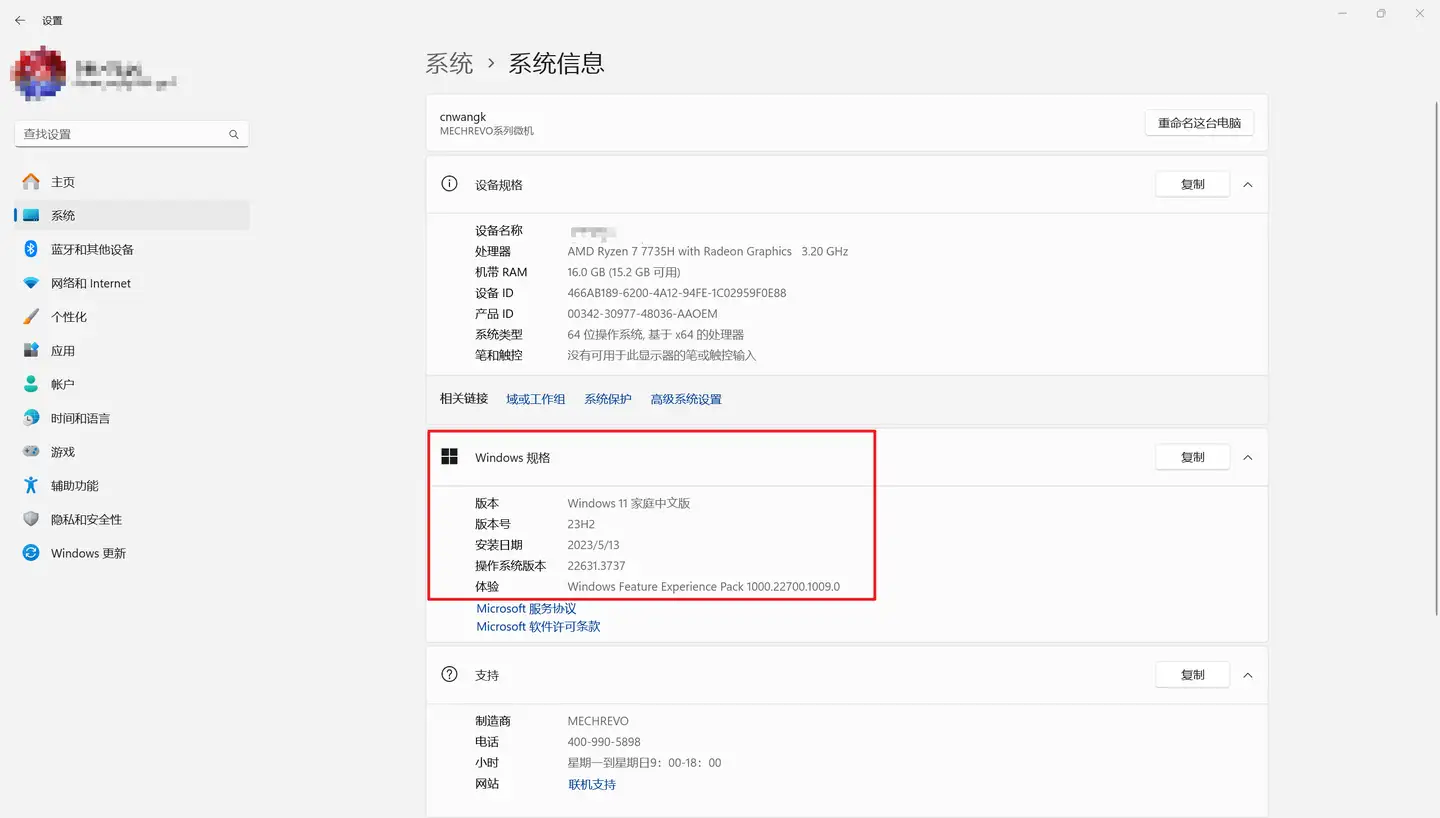Screen dimensions: 1440x818
Task: Click the back arrow in Settings
Action: coord(20,20)
